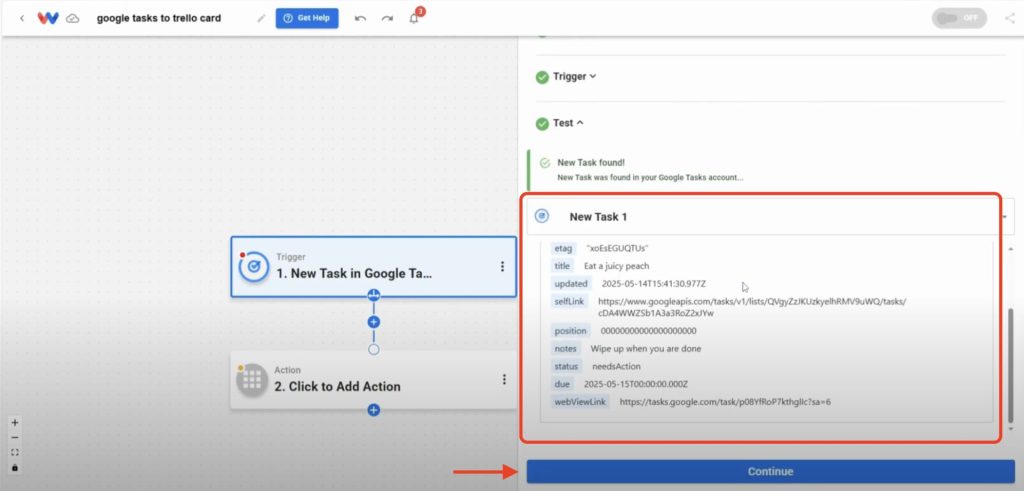Redo the last change
The height and width of the screenshot is (491, 1024).
pyautogui.click(x=387, y=18)
